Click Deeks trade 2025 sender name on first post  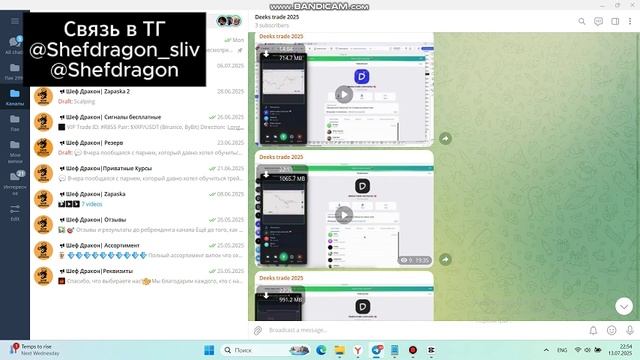[x=281, y=36]
